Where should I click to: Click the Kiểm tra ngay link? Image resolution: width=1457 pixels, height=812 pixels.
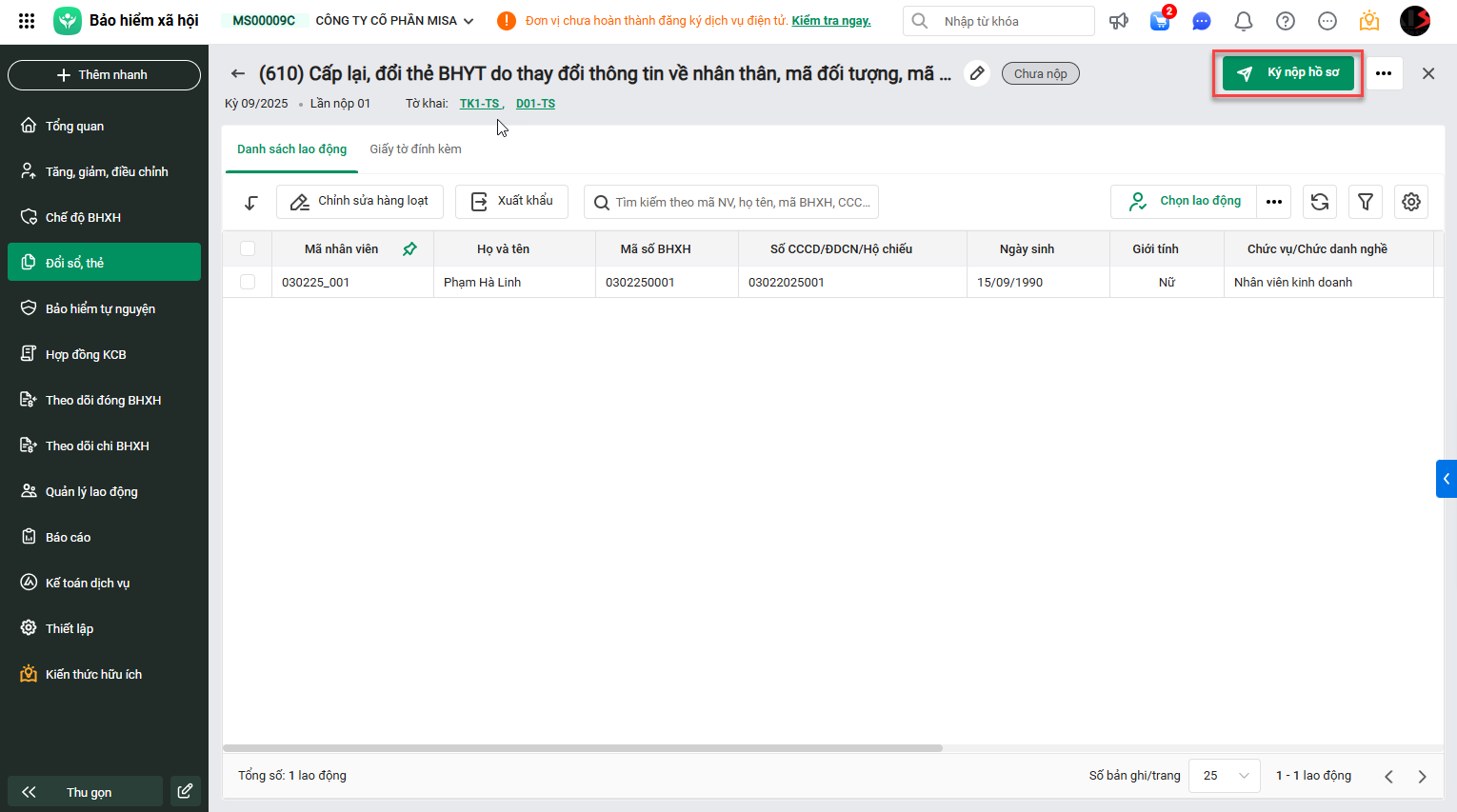coord(831,21)
